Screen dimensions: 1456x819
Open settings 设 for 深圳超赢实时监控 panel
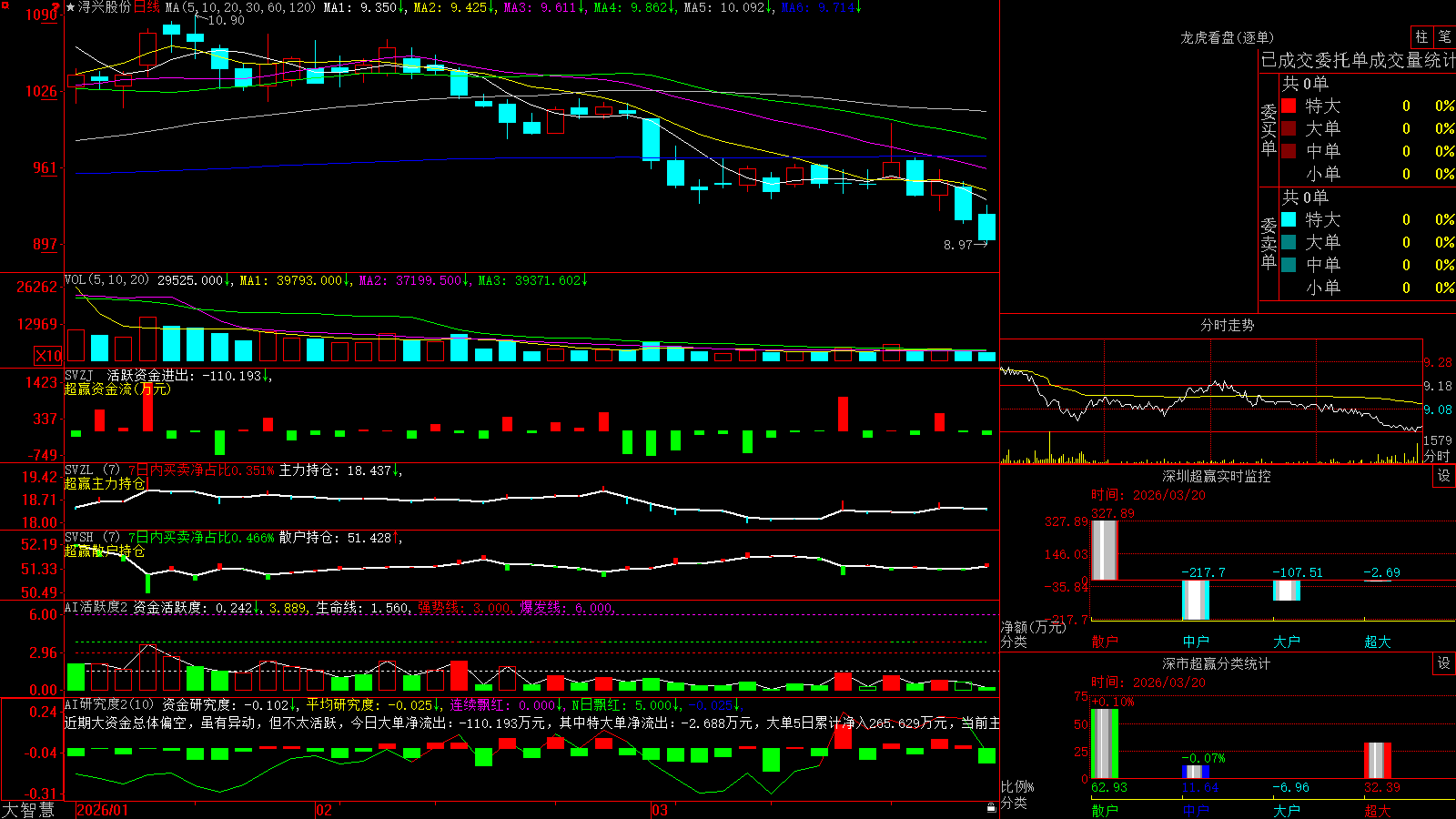coord(1444,476)
